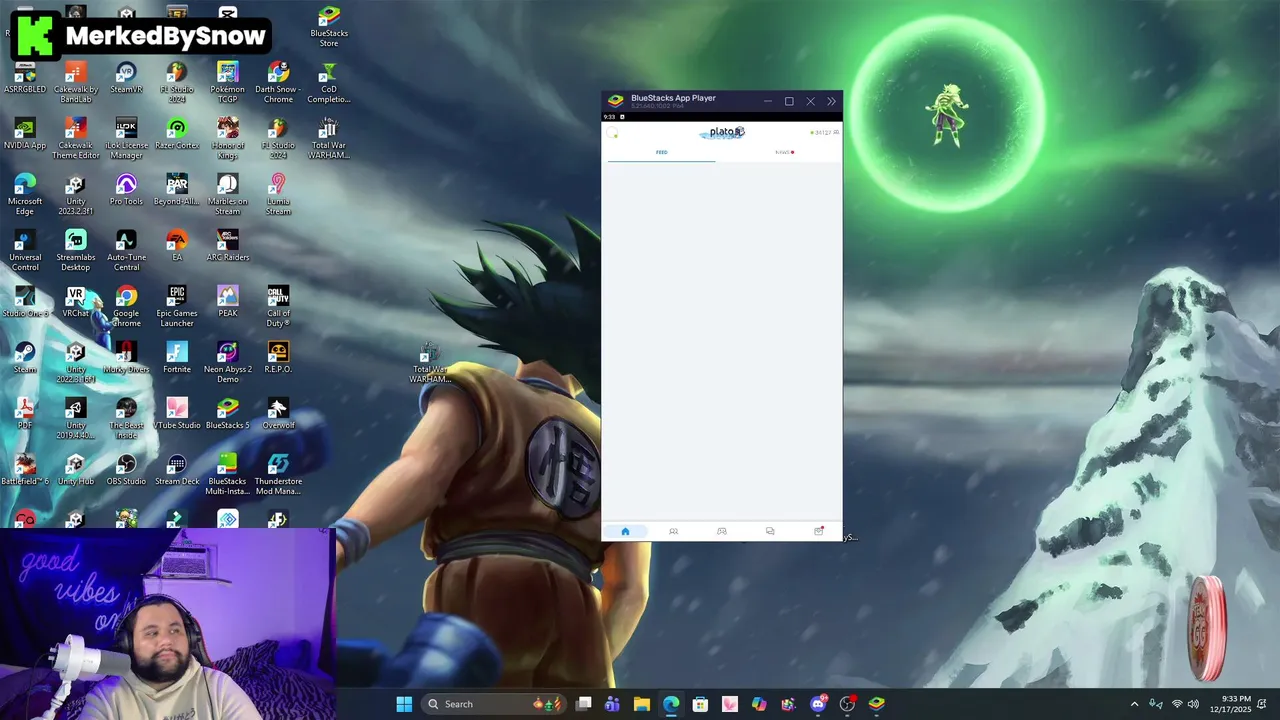Open the Streamlabs Desktop shortcut
Screen dimensions: 1280x720
pos(76,251)
